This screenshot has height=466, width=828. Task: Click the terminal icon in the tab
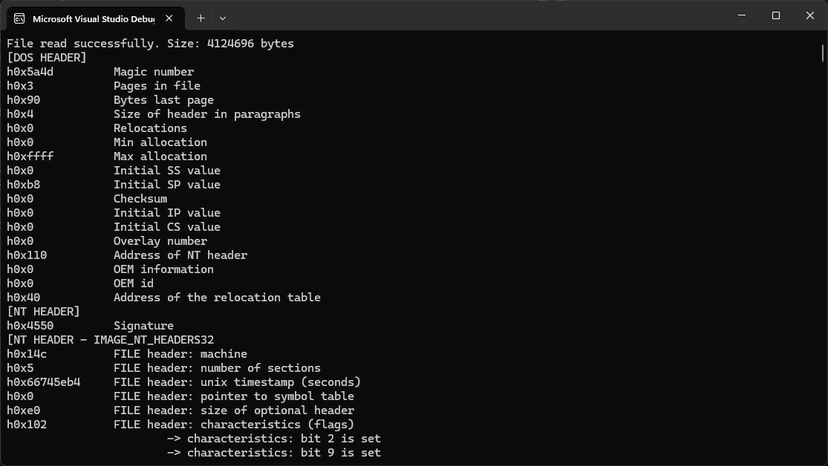[20, 18]
